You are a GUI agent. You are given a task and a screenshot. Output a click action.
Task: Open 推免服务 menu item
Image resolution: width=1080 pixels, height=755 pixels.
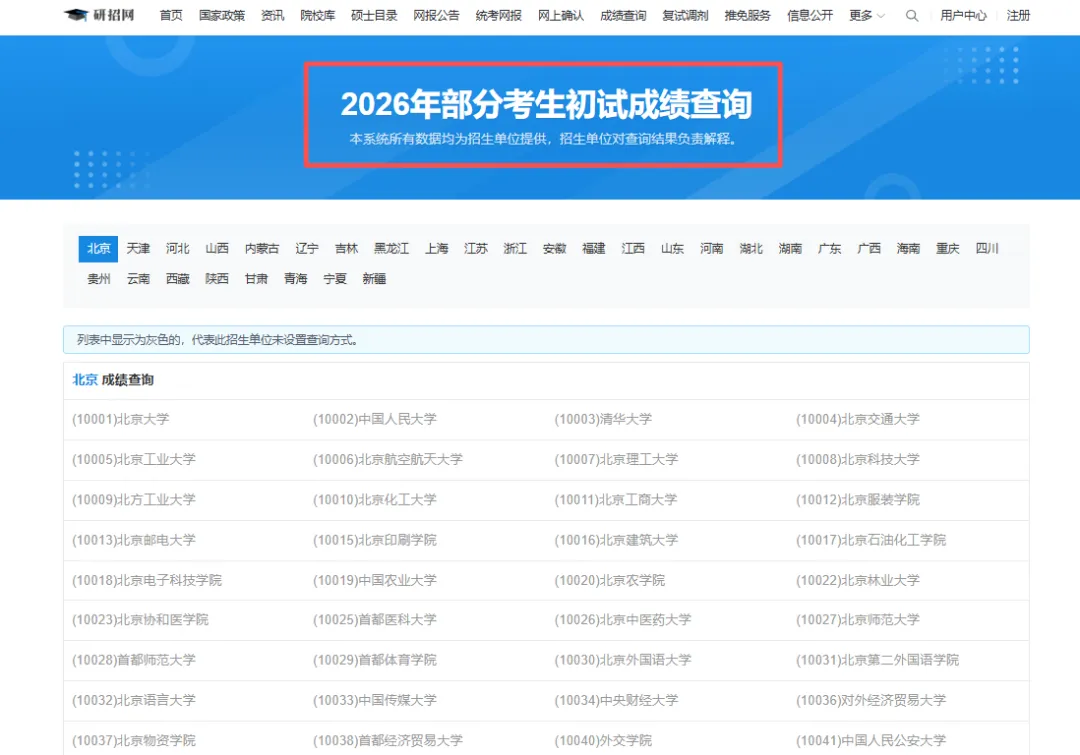coord(747,15)
